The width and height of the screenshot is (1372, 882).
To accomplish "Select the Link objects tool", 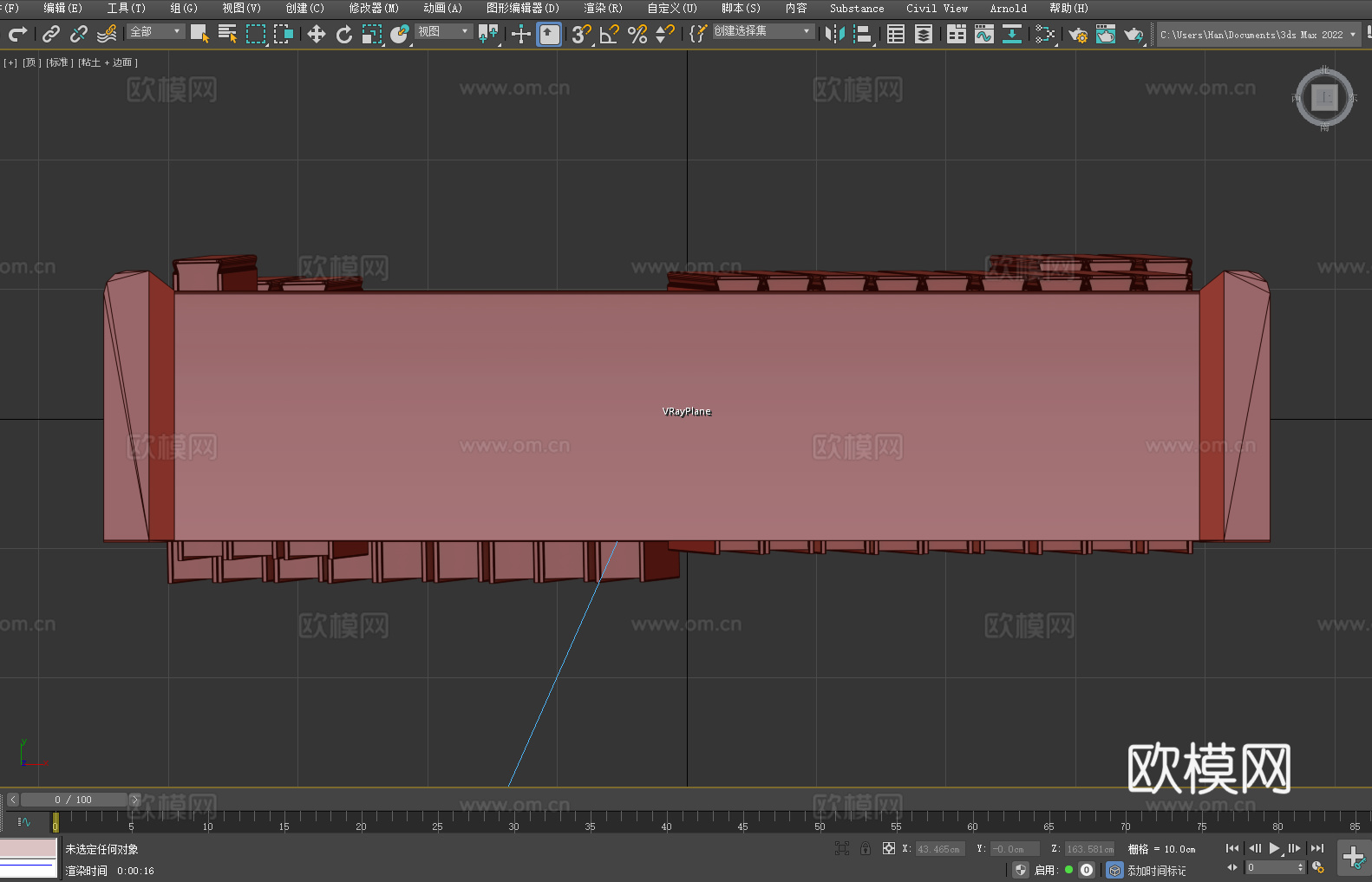I will click(51, 34).
